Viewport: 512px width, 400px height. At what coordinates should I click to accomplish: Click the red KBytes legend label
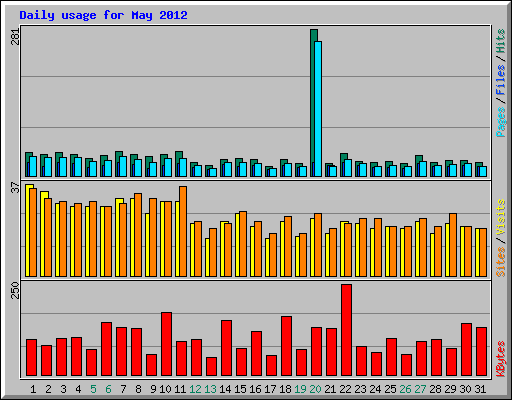[501, 359]
